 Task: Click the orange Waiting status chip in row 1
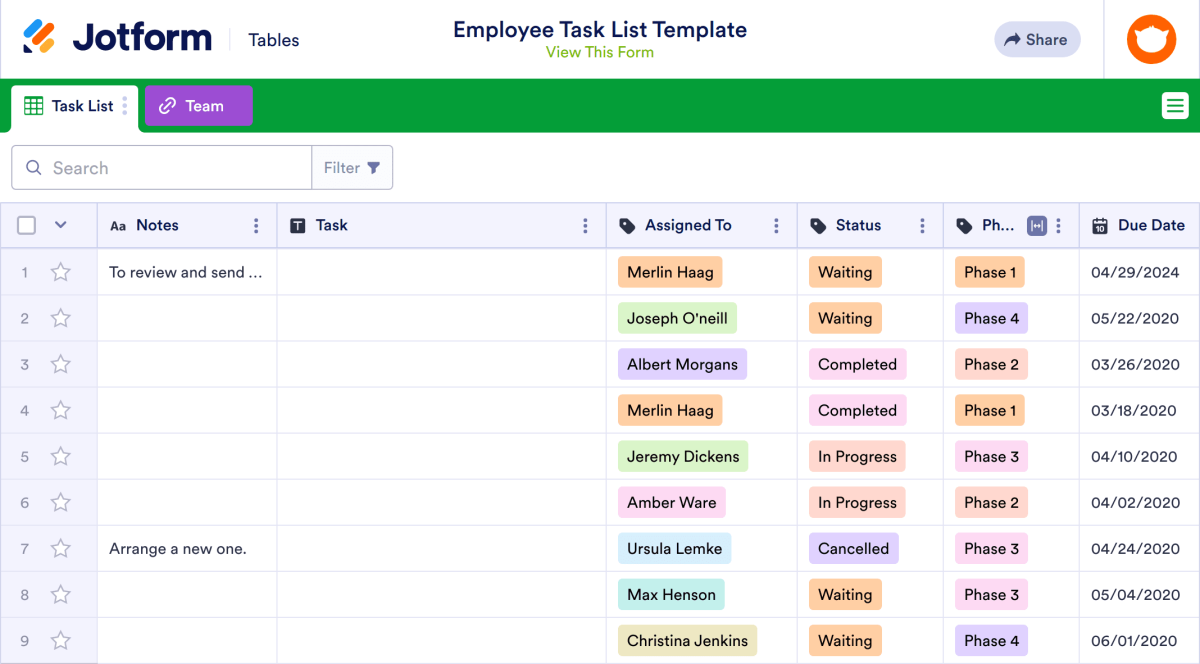pos(845,271)
